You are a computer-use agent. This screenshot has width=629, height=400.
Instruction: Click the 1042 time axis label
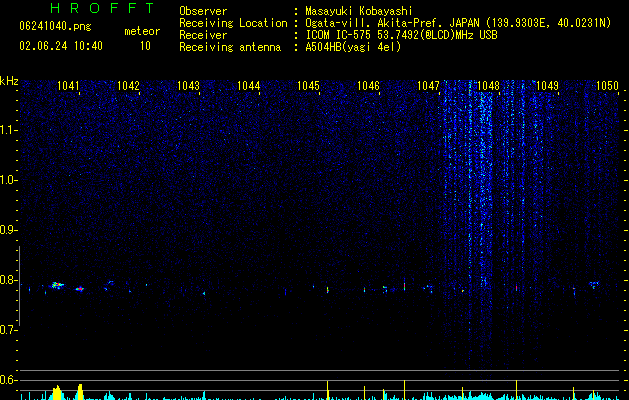click(x=128, y=85)
